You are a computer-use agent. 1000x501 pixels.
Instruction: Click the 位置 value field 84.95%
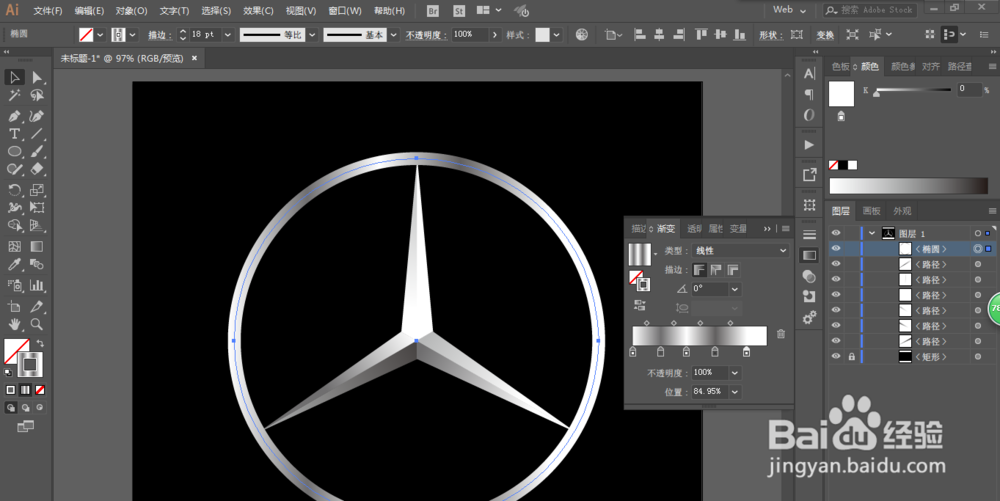tap(710, 392)
